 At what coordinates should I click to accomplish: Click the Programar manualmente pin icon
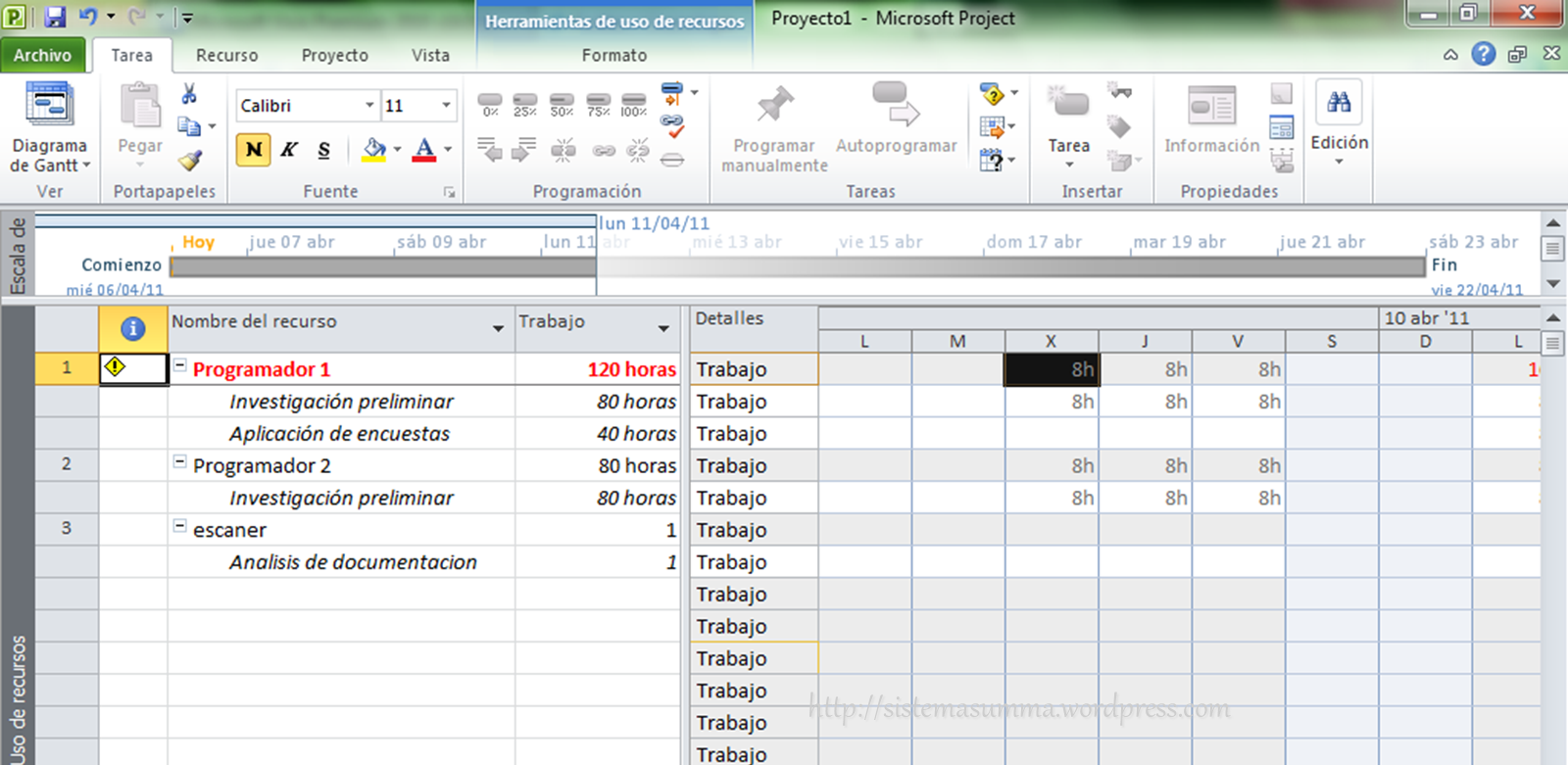[x=774, y=106]
